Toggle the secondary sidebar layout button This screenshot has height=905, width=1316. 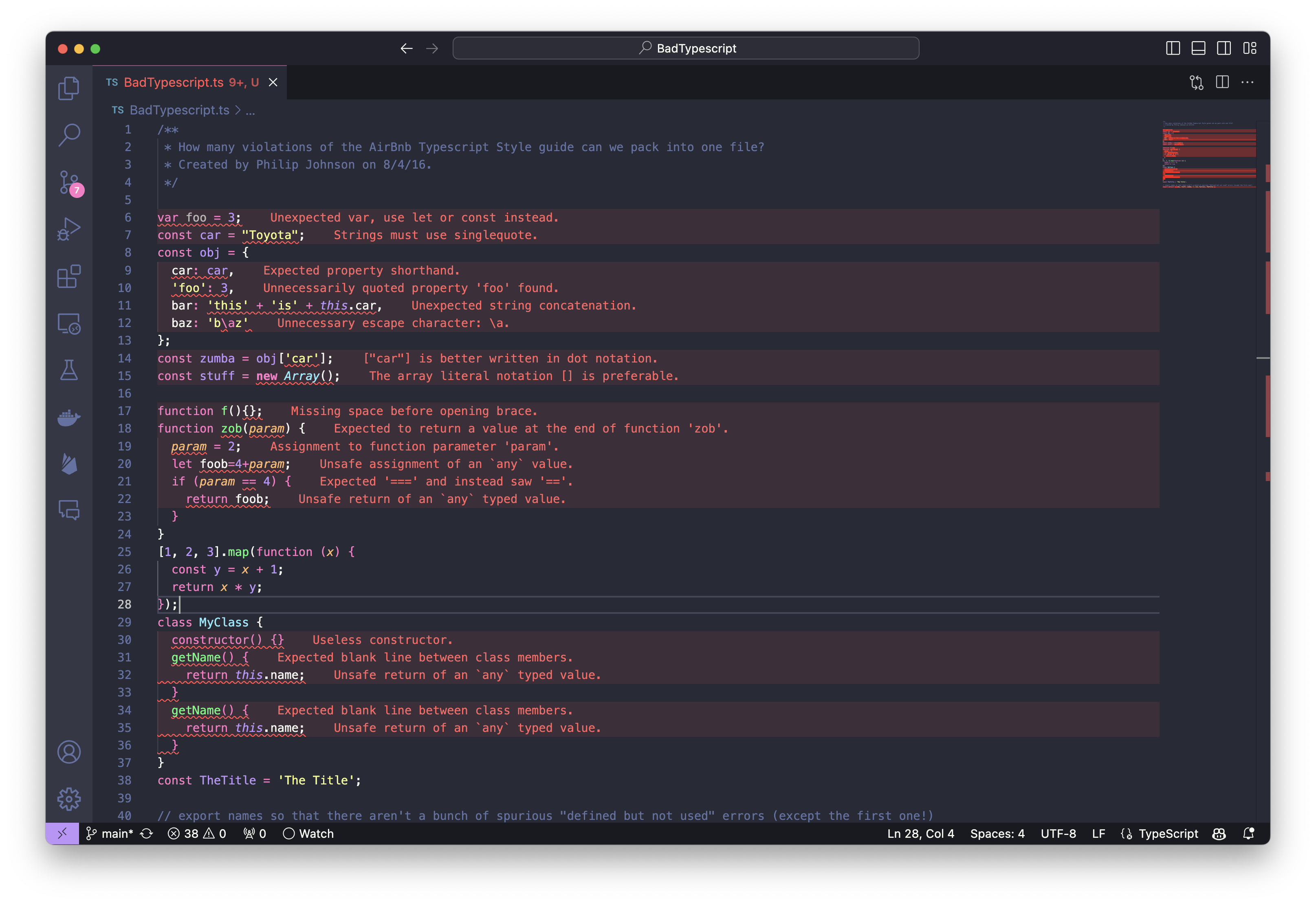tap(1224, 48)
